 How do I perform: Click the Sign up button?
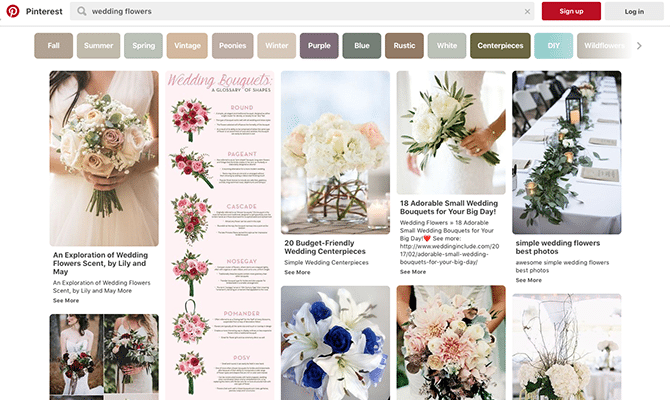[571, 11]
